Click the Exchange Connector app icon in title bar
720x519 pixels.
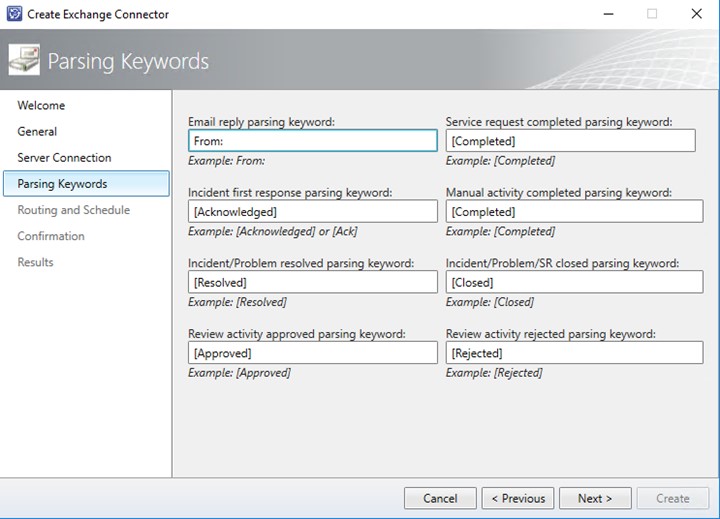click(14, 14)
